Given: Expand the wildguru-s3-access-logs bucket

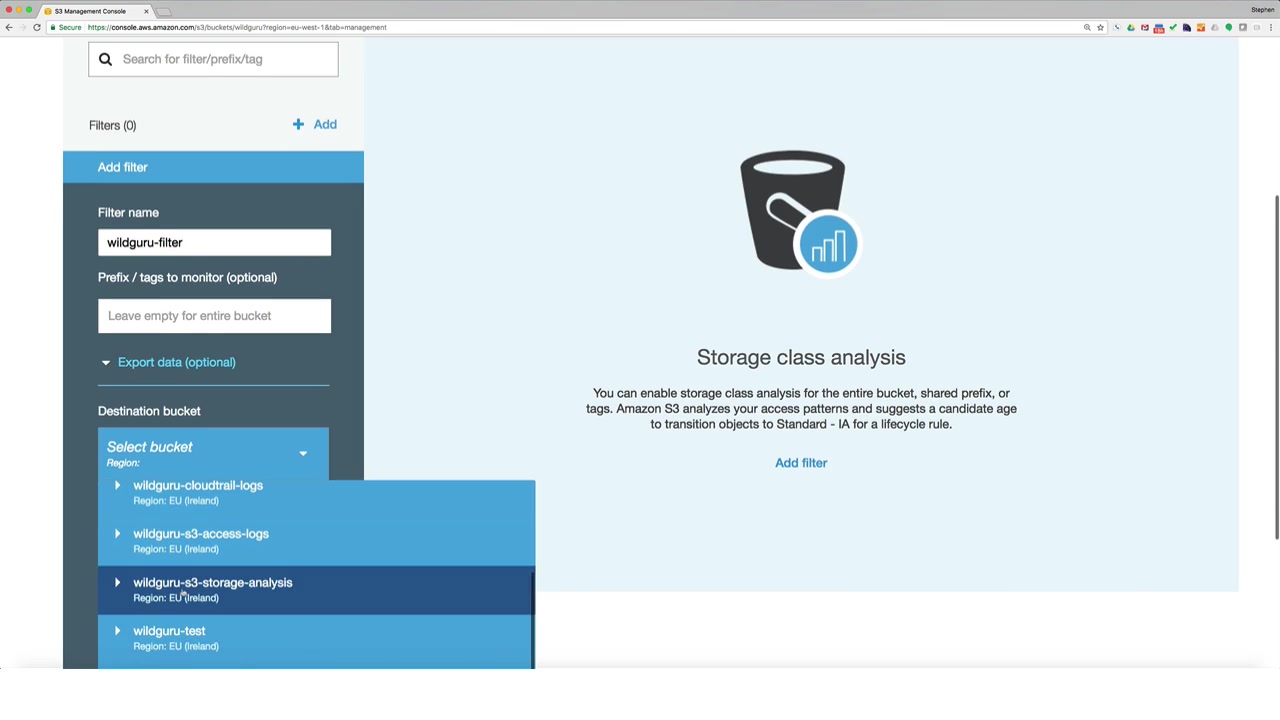Looking at the screenshot, I should 117,534.
